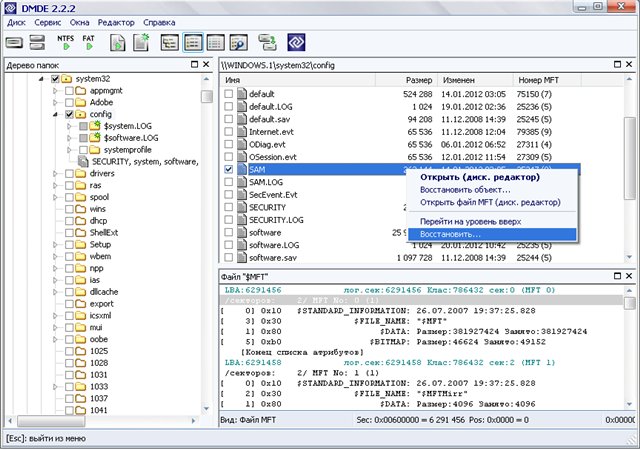
Task: Sort file list by Имя column header
Action: point(297,80)
